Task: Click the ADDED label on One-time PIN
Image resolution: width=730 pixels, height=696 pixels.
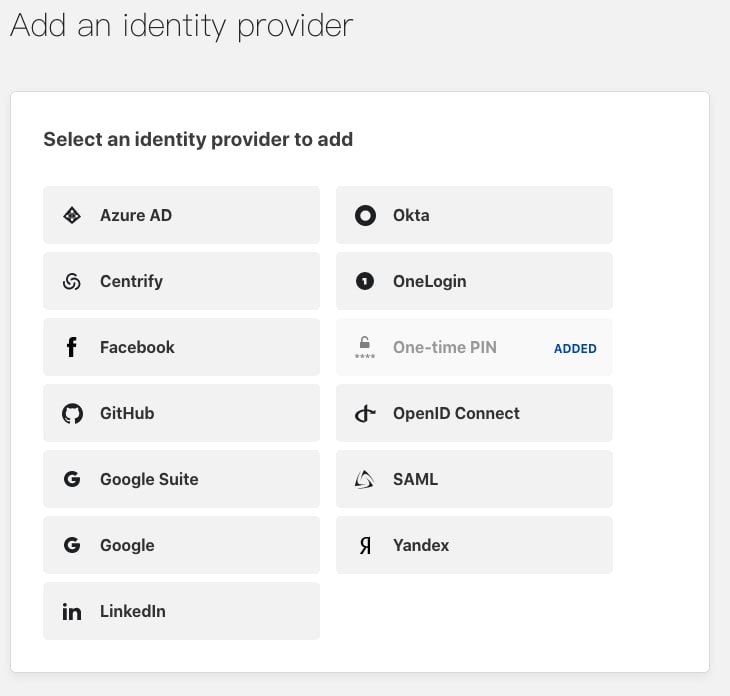Action: coord(575,348)
